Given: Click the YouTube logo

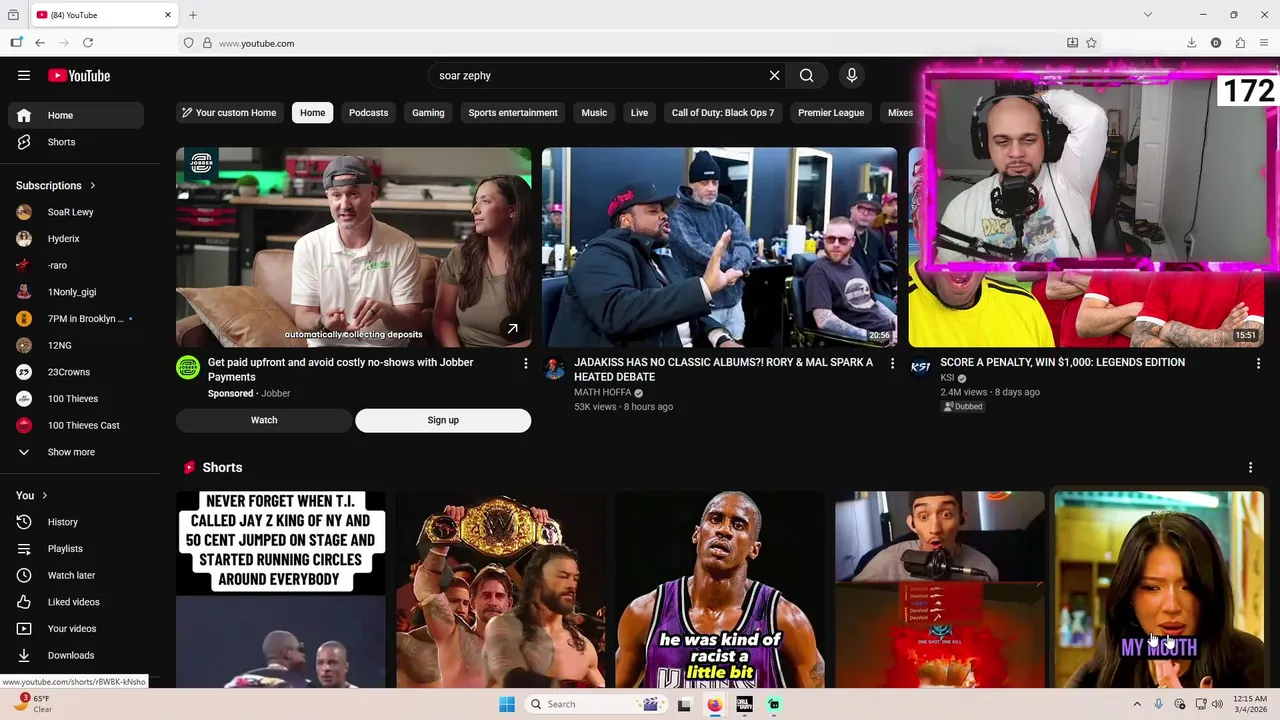Looking at the screenshot, I should (79, 76).
